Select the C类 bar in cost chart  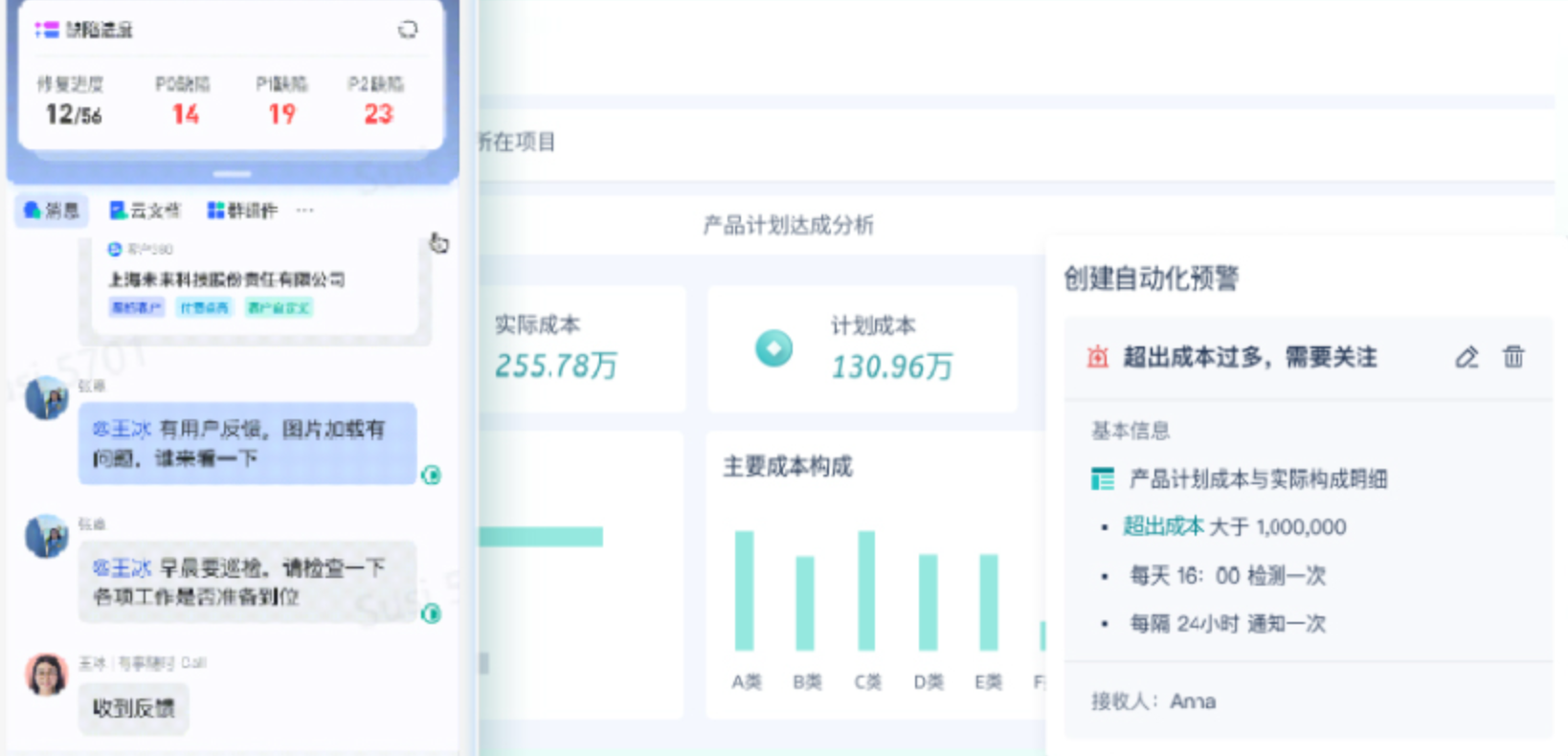point(866,590)
